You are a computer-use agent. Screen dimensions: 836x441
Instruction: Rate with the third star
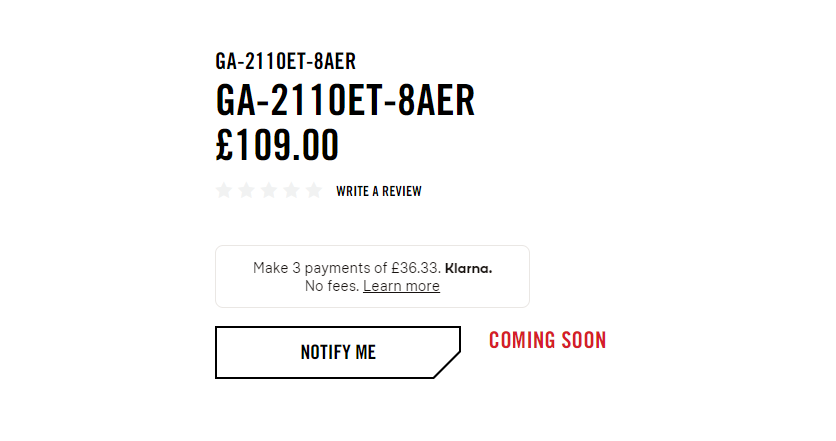[x=269, y=190]
